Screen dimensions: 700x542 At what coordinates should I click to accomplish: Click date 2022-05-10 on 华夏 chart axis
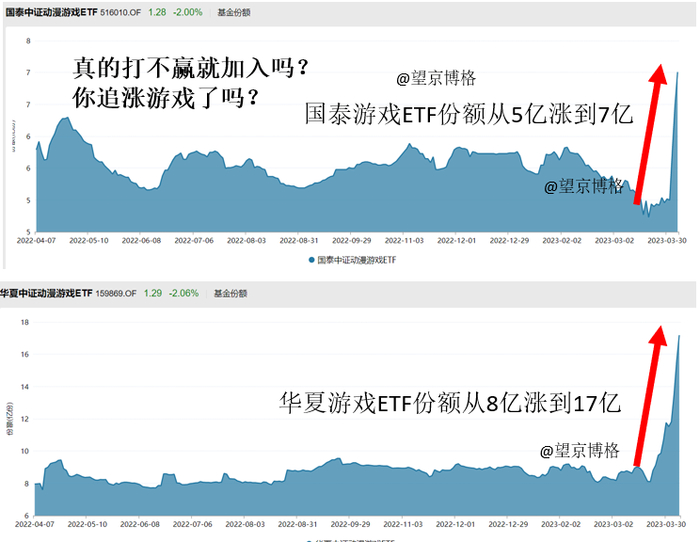pos(87,524)
